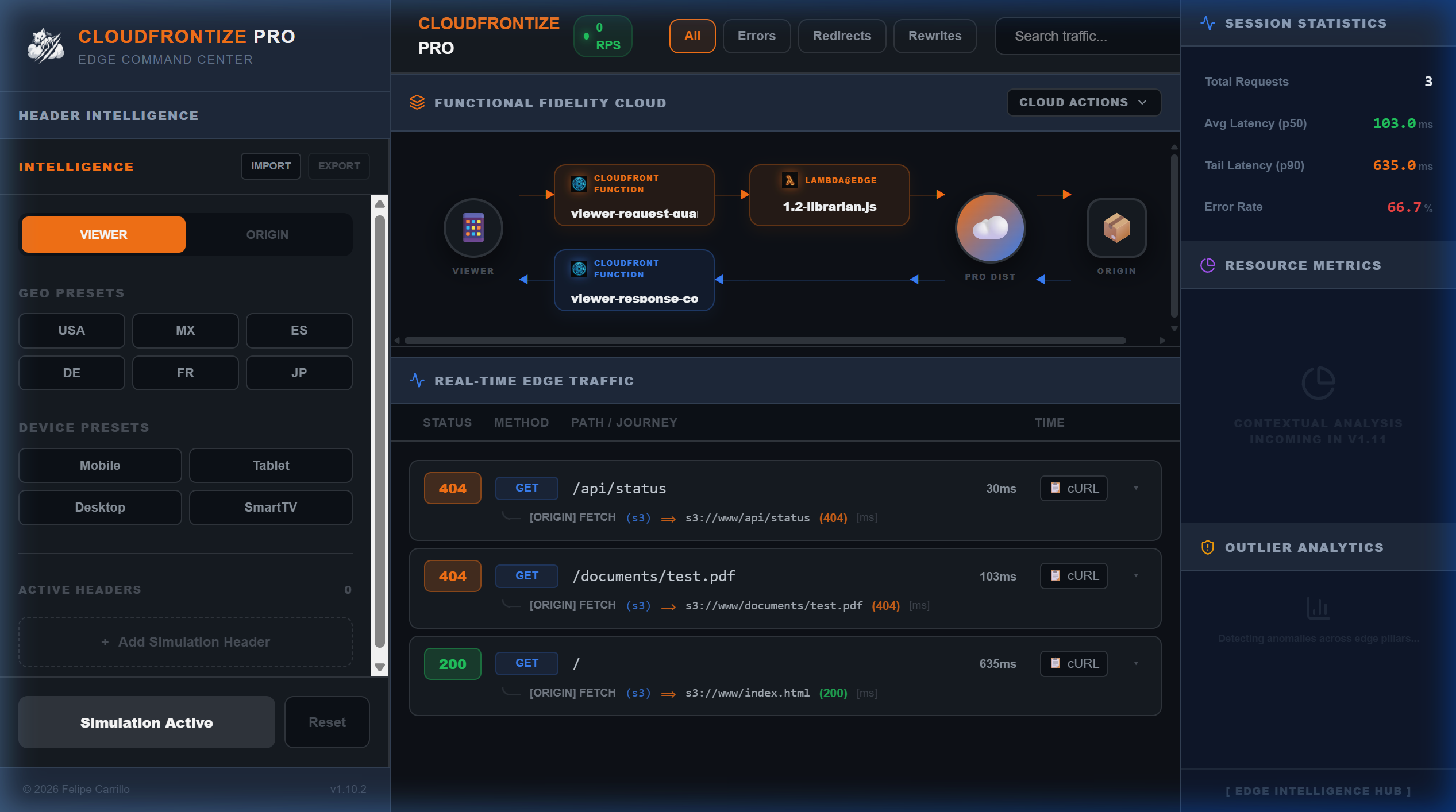The image size is (1456, 812).
Task: Expand the /api/status request row
Action: [1136, 488]
